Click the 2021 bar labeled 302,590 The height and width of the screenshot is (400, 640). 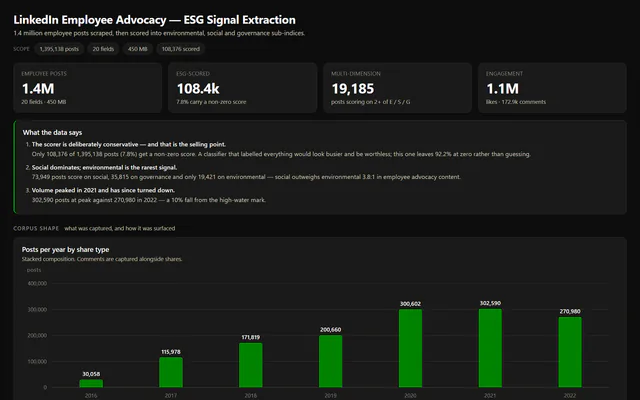(x=490, y=348)
